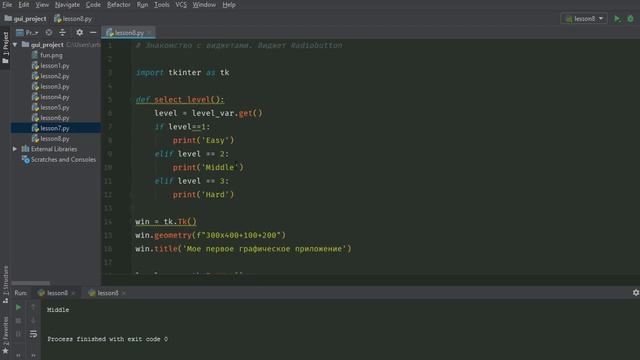Open the Code menu
The height and width of the screenshot is (360, 640).
[x=93, y=5]
